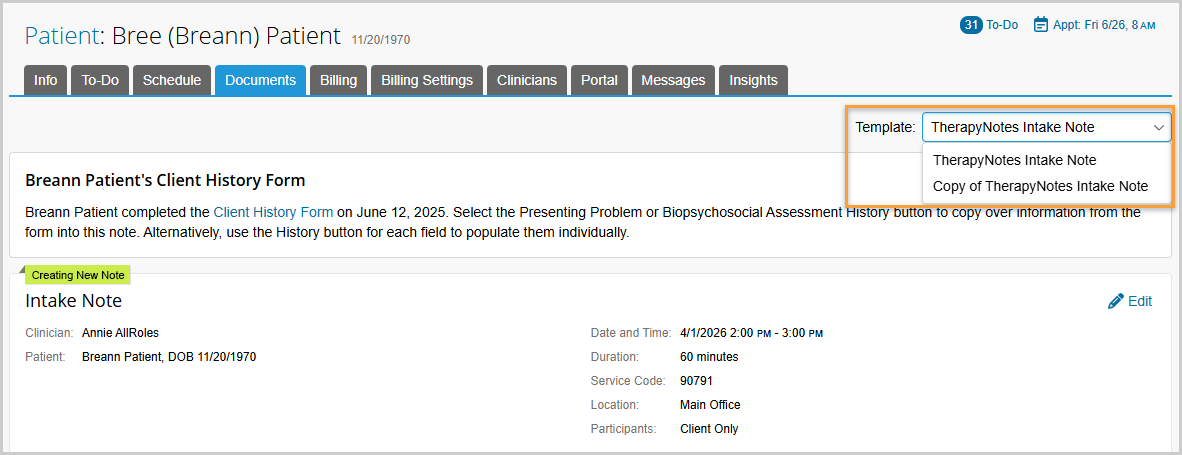
Task: Click the header birthdate 11/20/1970
Action: point(381,40)
